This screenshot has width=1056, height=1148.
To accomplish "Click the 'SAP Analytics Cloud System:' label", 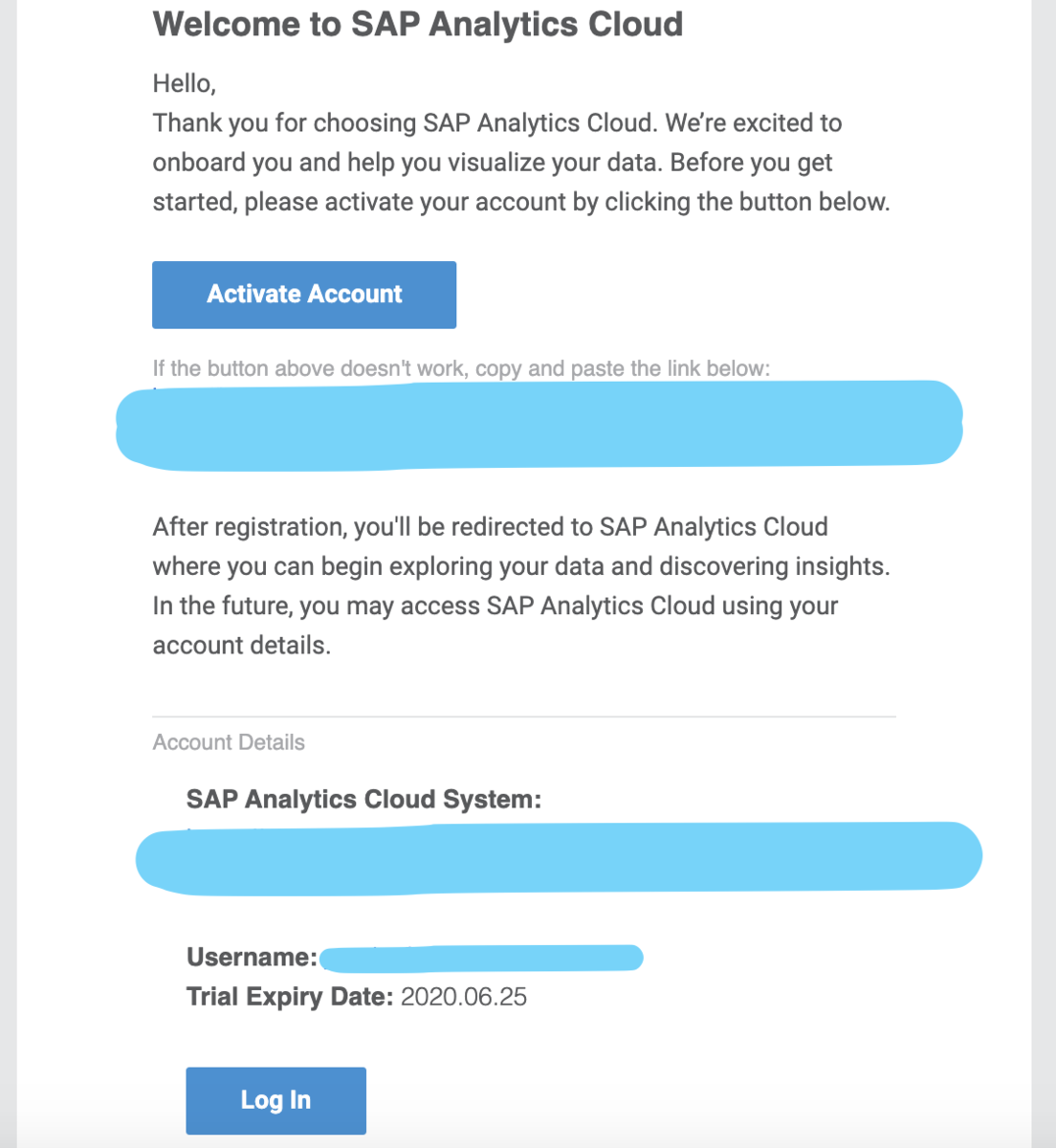I will point(363,800).
